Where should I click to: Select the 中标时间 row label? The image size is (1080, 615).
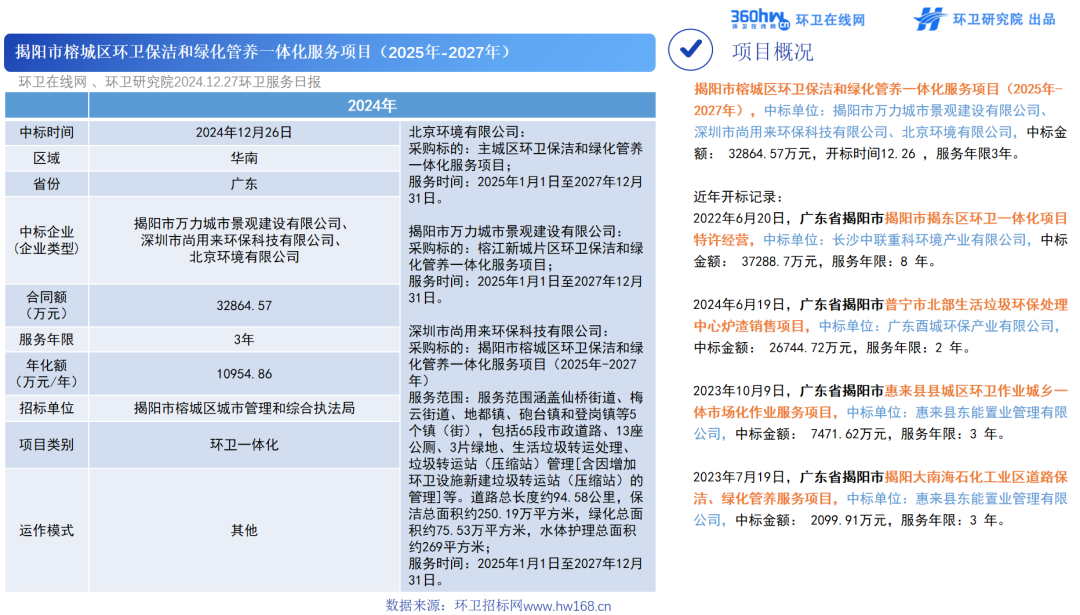pyautogui.click(x=47, y=132)
